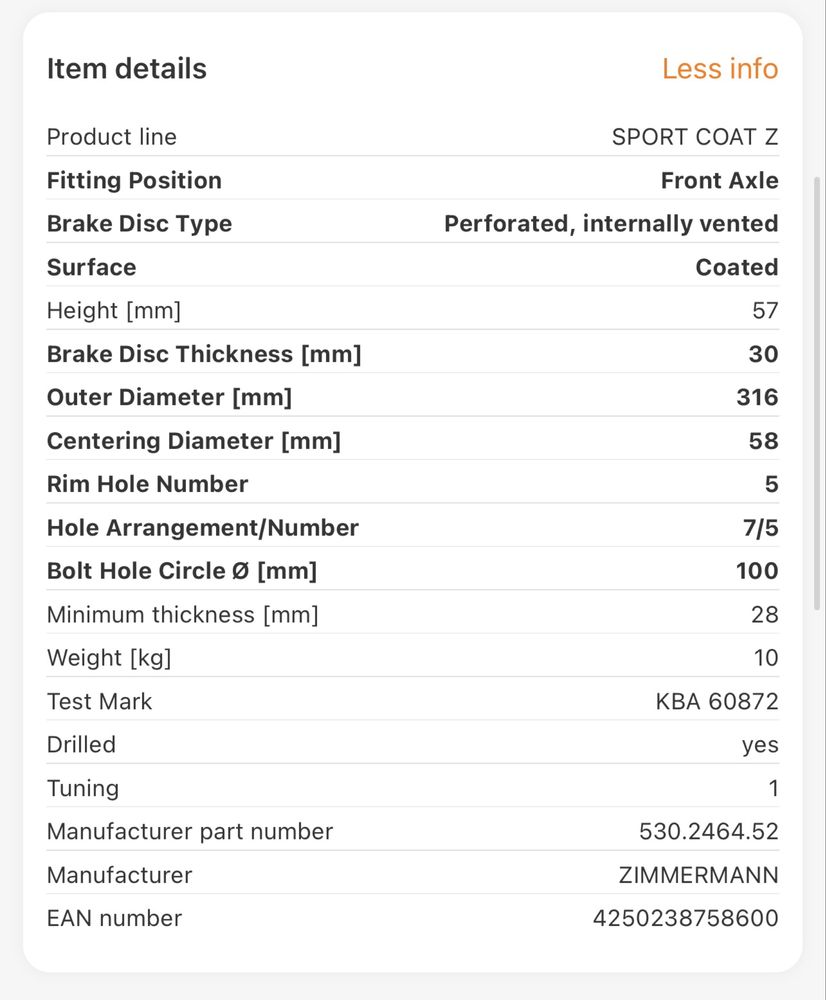
Task: Collapse details with Less info link
Action: (719, 68)
